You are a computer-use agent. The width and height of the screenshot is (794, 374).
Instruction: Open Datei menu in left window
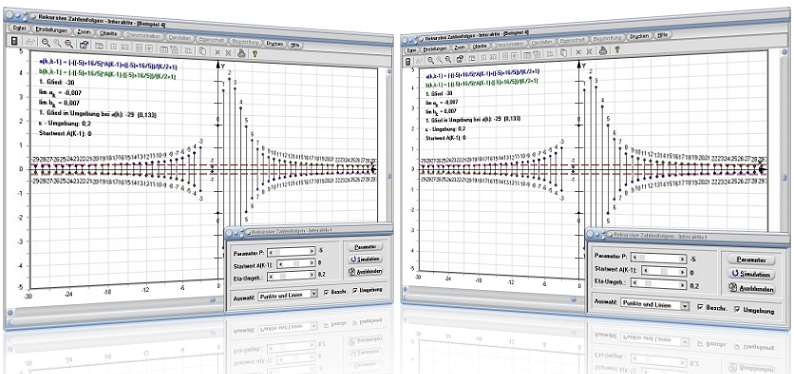coord(19,28)
